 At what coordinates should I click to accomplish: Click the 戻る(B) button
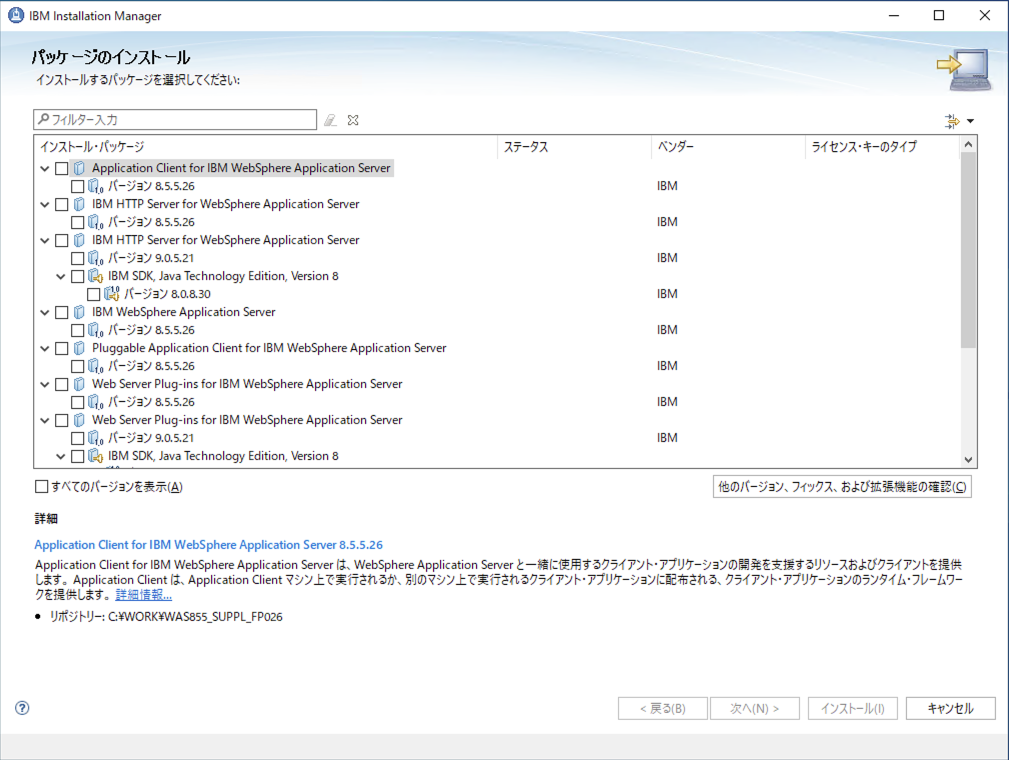click(663, 709)
